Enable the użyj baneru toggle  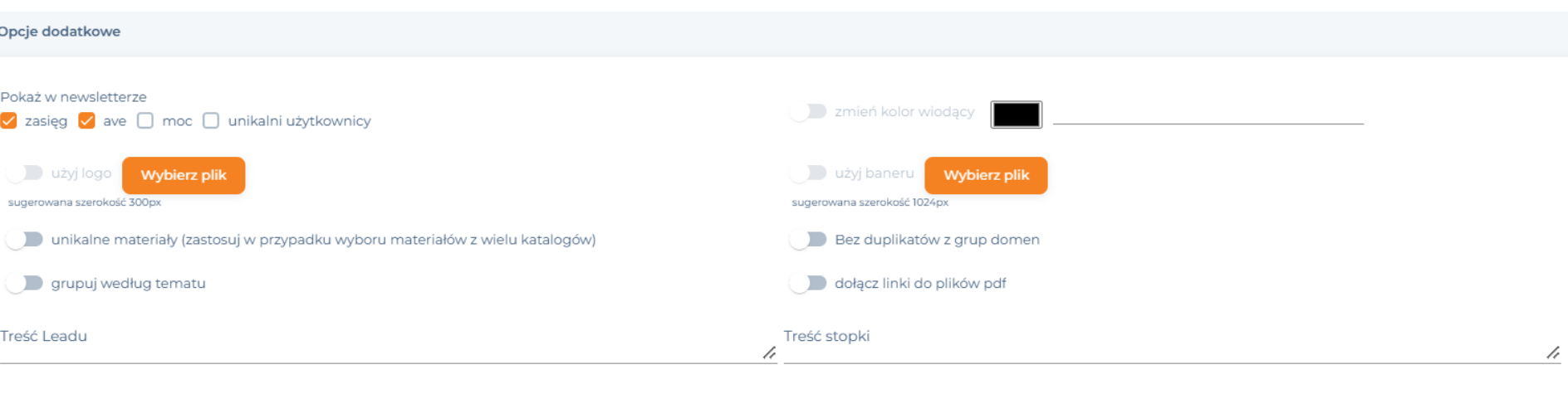pos(807,173)
